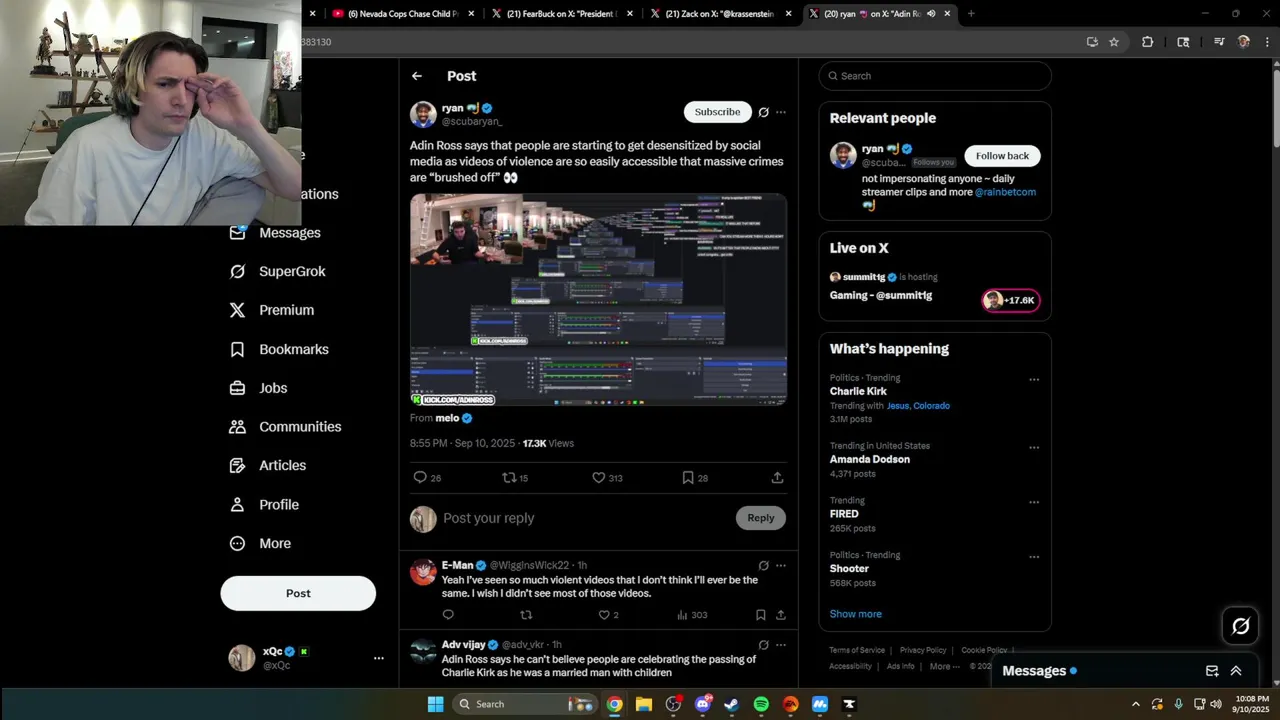The height and width of the screenshot is (720, 1280).
Task: Open three-dot menu on E-Man's reply
Action: [x=781, y=565]
